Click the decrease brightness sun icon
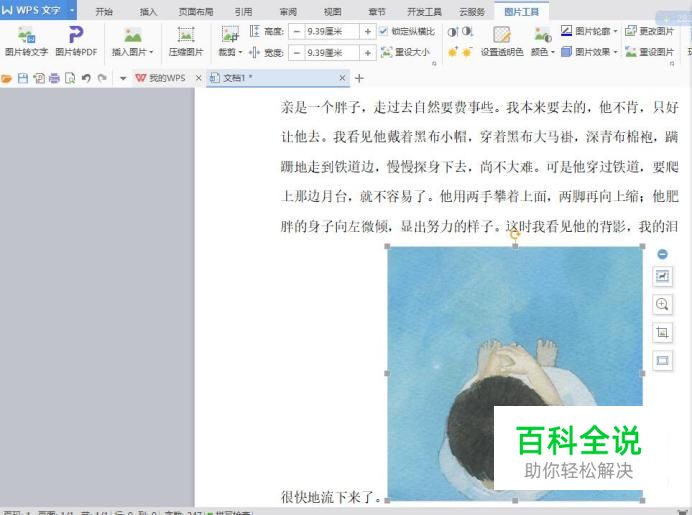The width and height of the screenshot is (692, 515). click(467, 52)
